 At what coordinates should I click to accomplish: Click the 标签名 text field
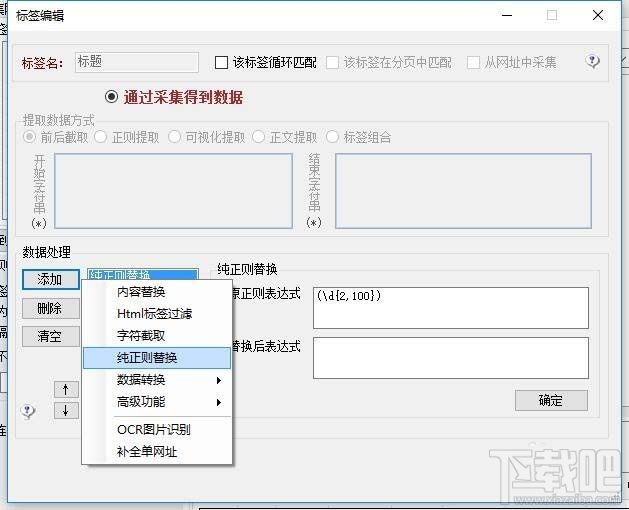point(136,62)
